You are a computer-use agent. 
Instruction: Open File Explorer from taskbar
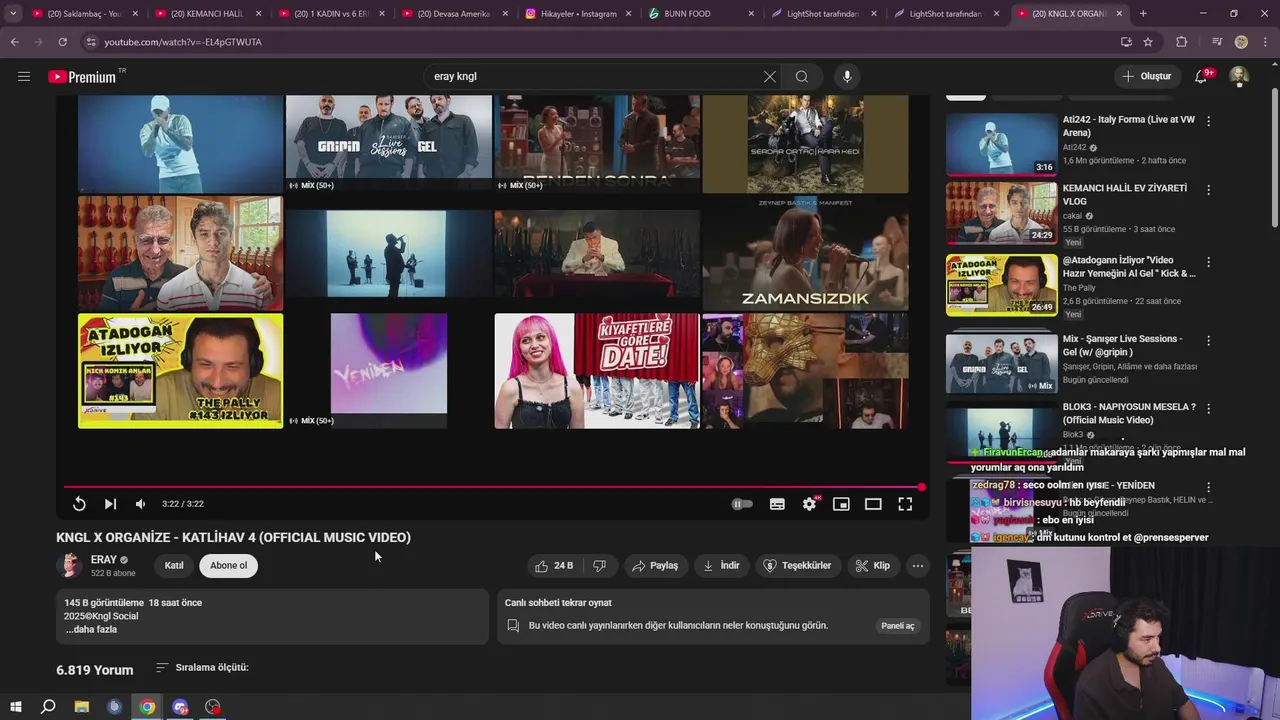pyautogui.click(x=82, y=707)
